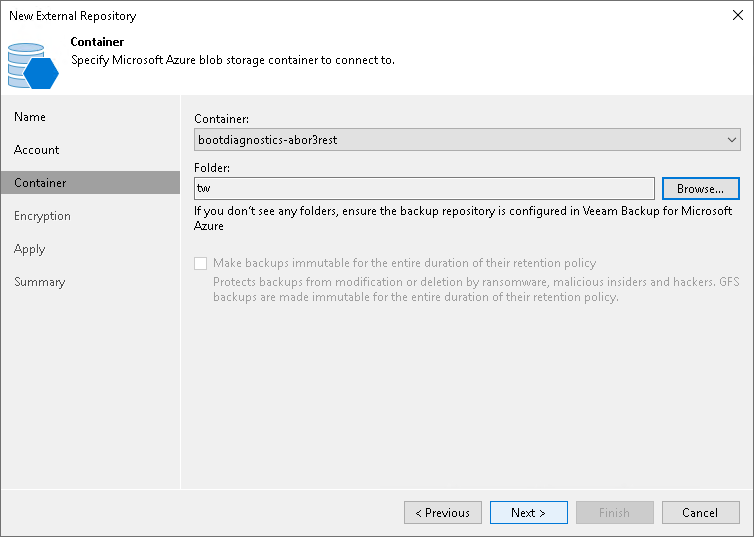
Task: Enable the make backups immutable checkbox
Action: [x=201, y=264]
